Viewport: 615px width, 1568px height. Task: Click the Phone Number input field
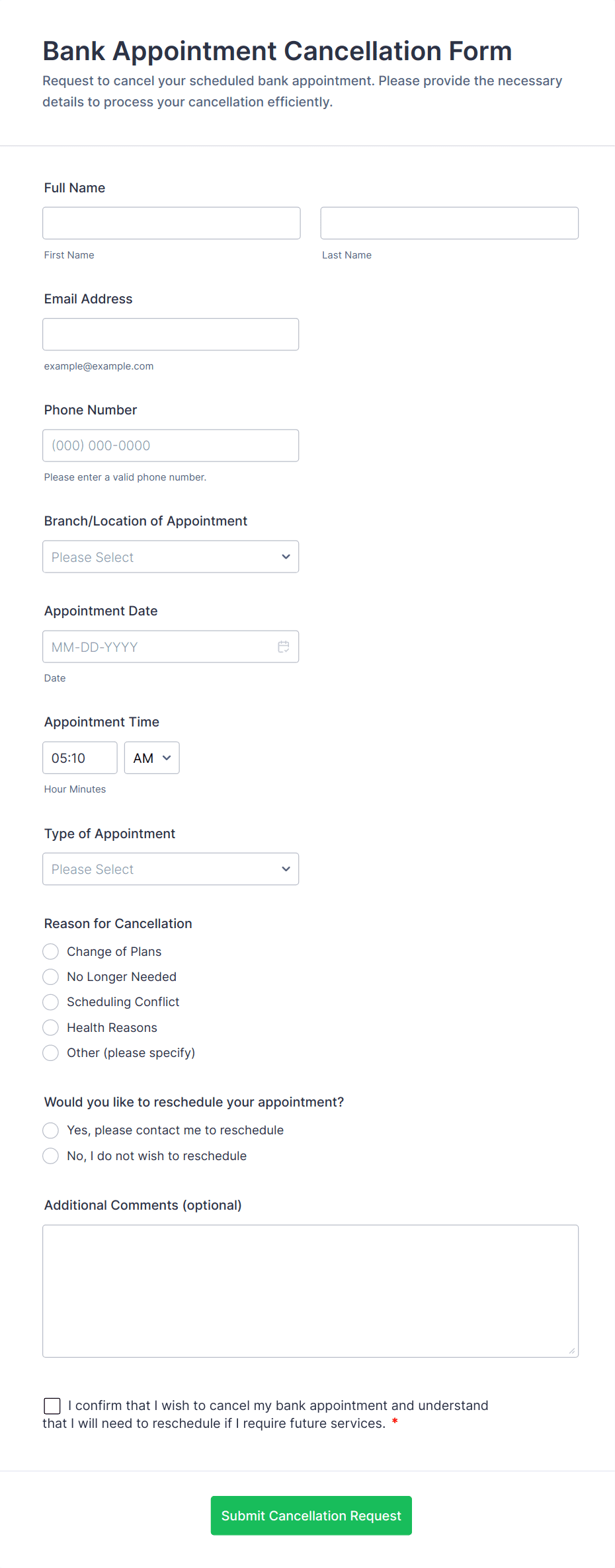point(171,446)
